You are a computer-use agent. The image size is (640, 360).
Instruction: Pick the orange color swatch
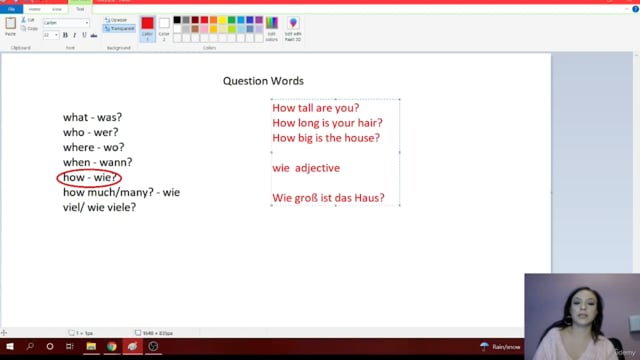(x=213, y=20)
